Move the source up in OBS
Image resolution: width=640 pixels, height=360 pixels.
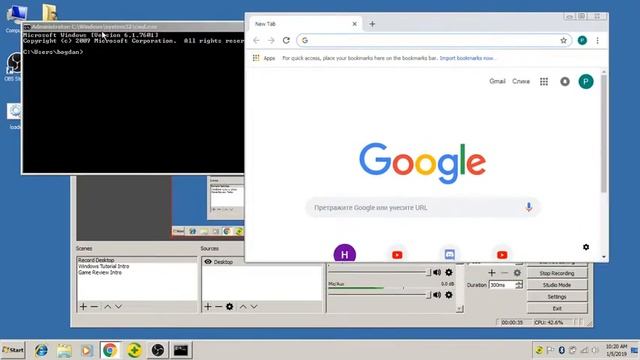tap(243, 307)
